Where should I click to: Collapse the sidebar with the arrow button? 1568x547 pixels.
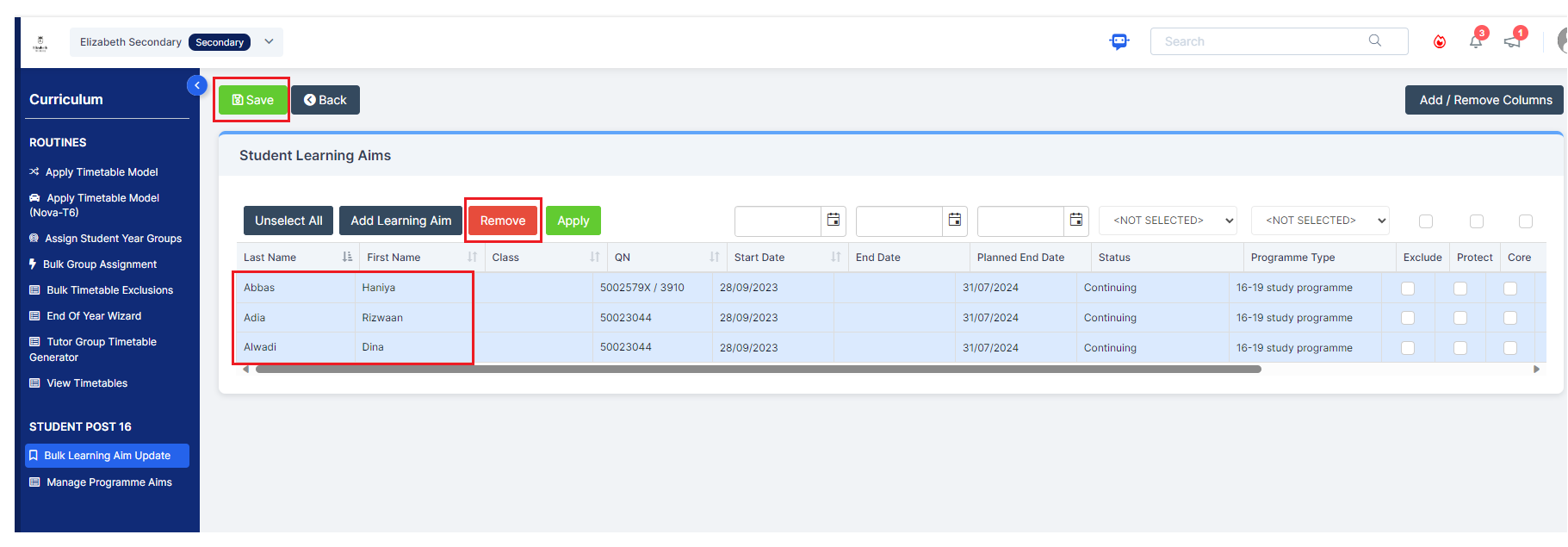click(x=197, y=85)
